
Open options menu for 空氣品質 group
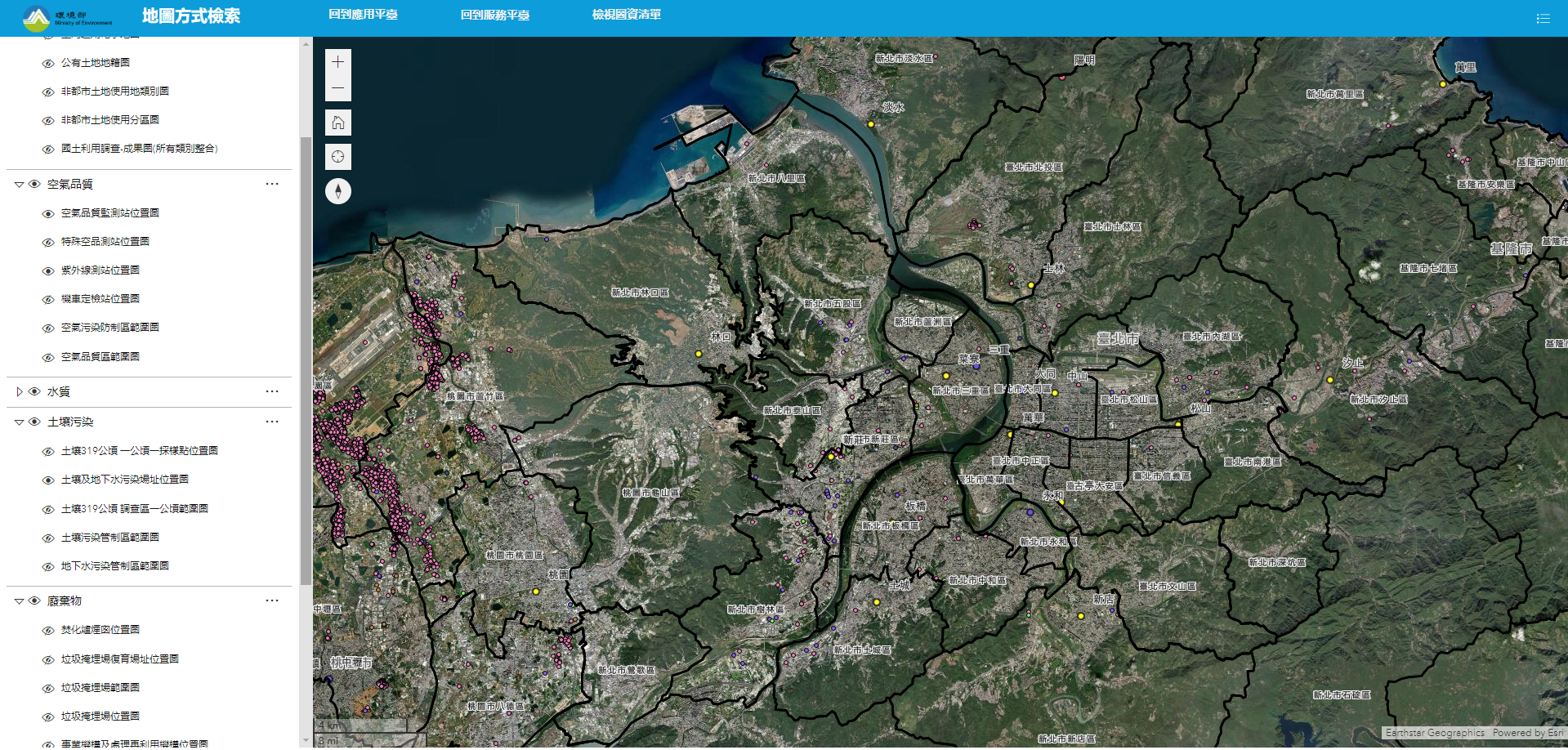click(x=272, y=184)
